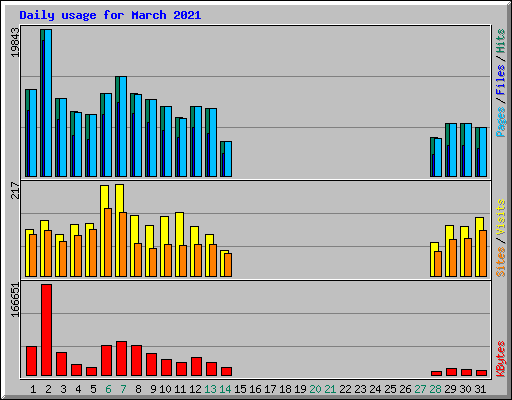
Task: Click the KBytes legend label
Action: (x=501, y=359)
